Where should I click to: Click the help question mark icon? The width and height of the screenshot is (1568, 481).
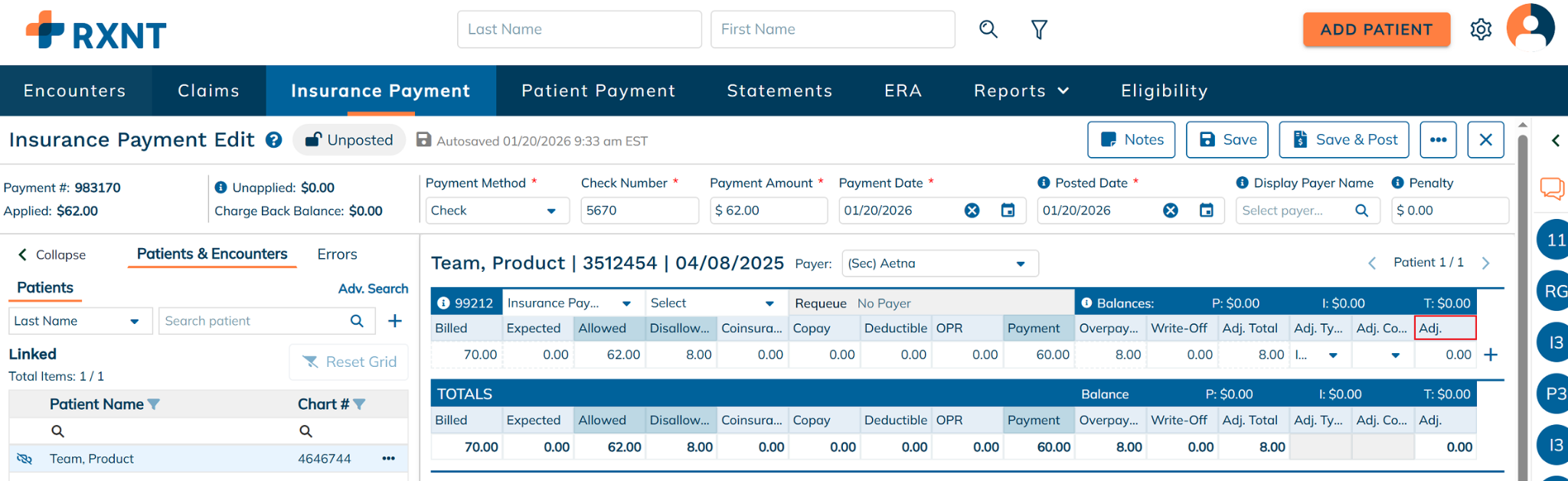273,140
